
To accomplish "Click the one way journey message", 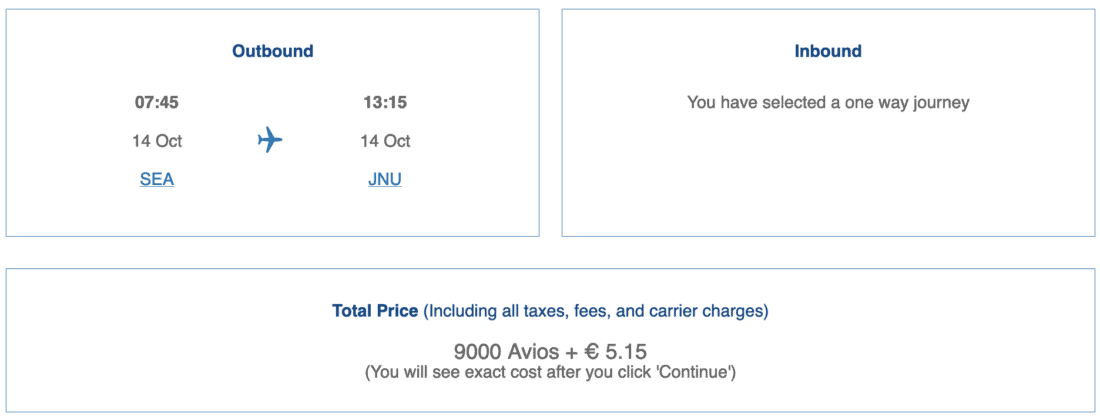I will tap(828, 102).
